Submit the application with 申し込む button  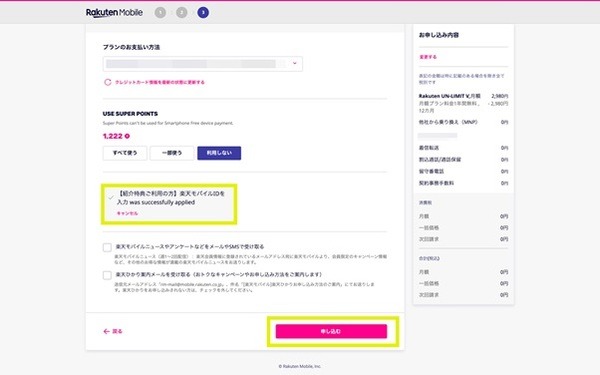pos(331,331)
